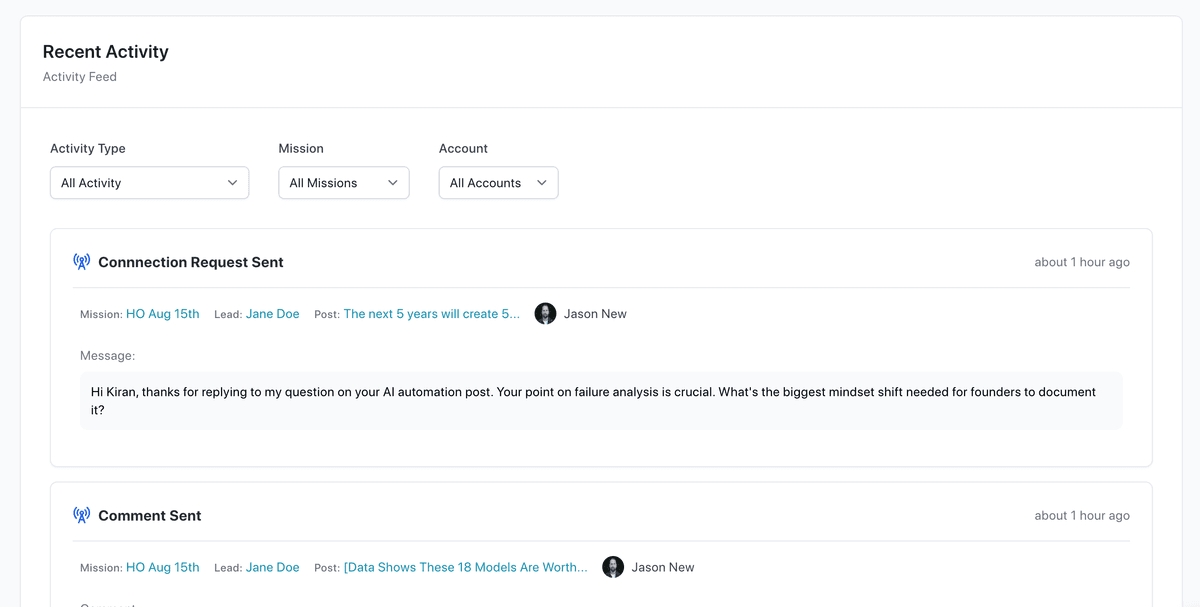Click the Activity Type label
This screenshot has height=607, width=1200.
pos(88,148)
